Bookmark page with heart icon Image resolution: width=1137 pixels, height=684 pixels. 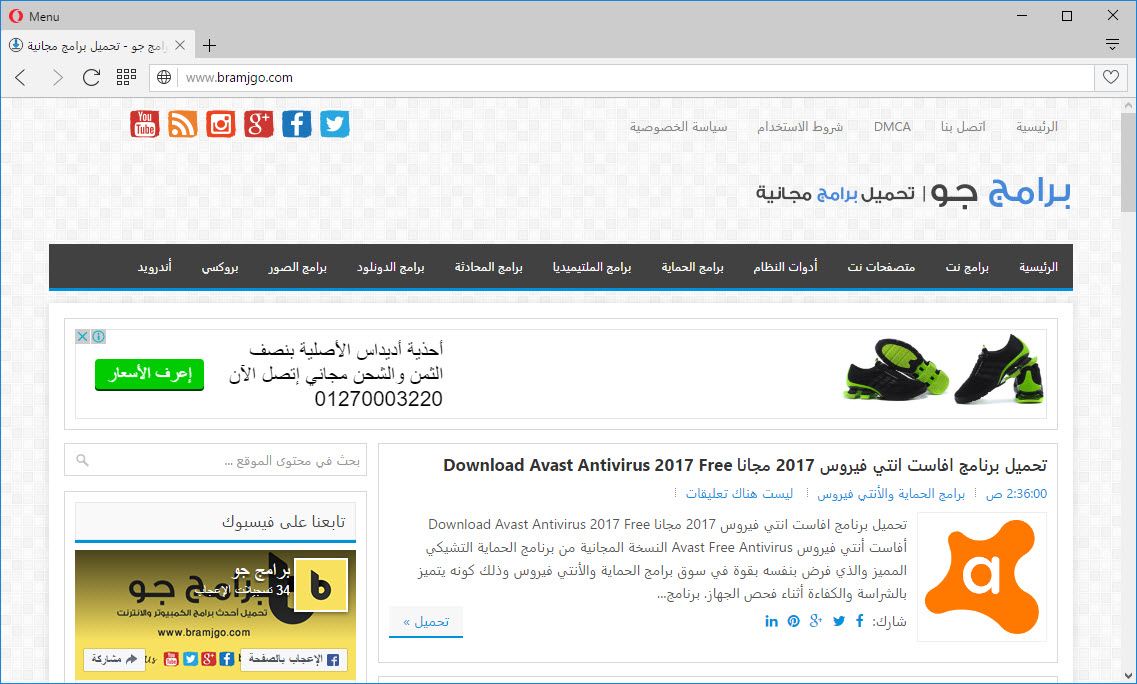[1110, 77]
